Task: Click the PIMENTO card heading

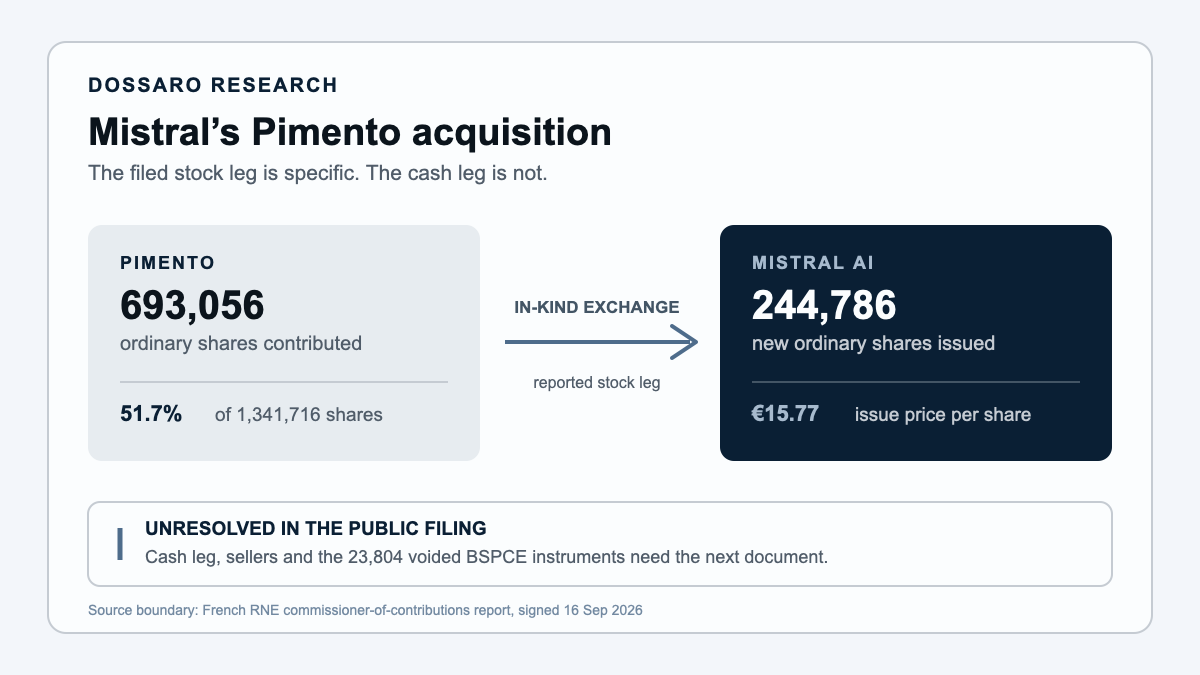Action: (168, 264)
